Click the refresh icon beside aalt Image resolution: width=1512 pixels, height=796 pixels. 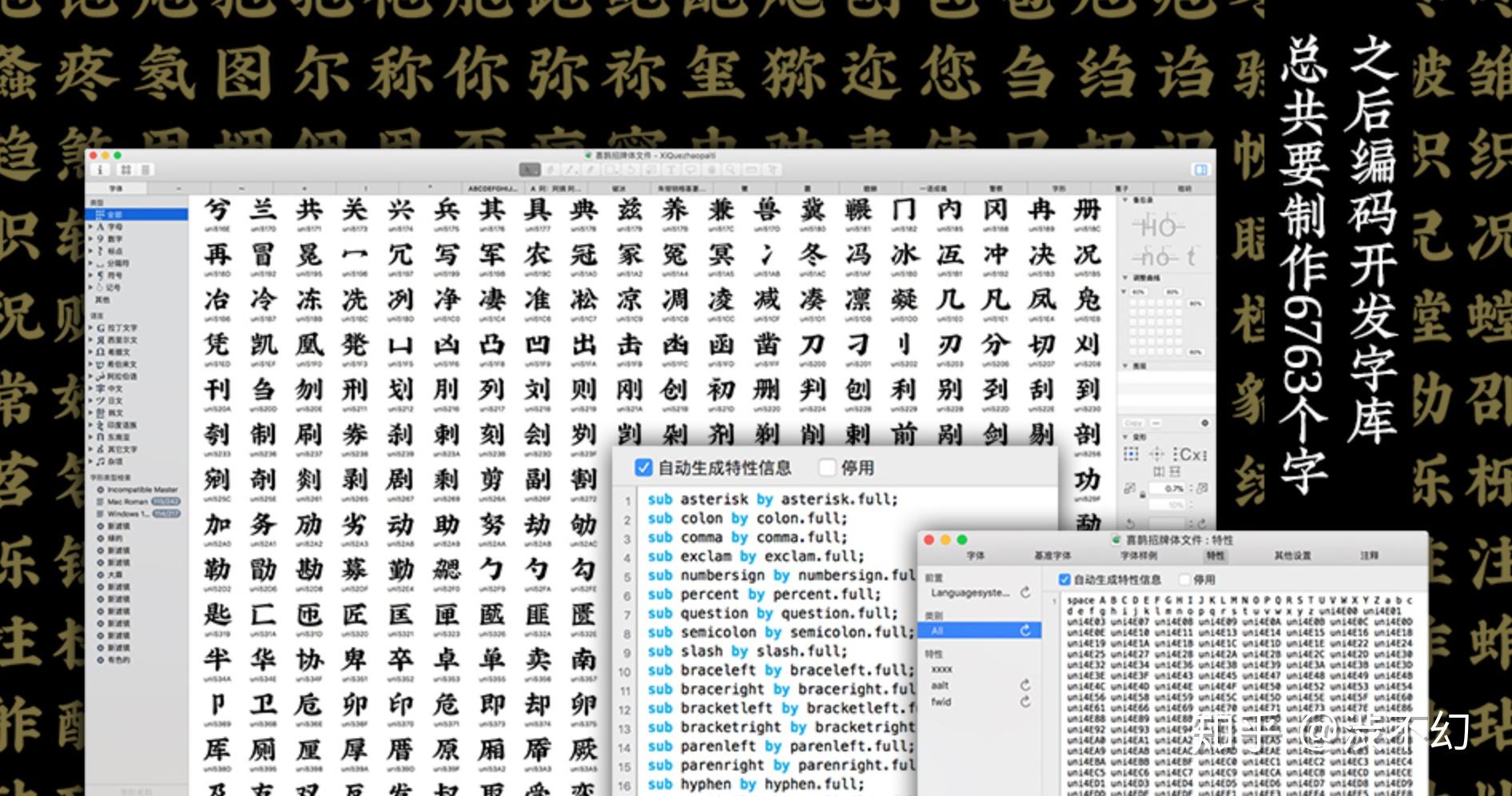click(1025, 685)
